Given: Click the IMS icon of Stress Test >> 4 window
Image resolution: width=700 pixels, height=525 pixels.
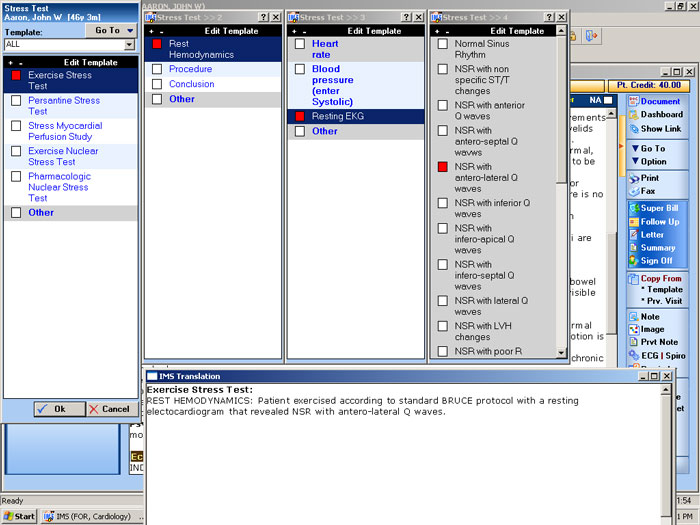Looking at the screenshot, I should click(x=437, y=17).
